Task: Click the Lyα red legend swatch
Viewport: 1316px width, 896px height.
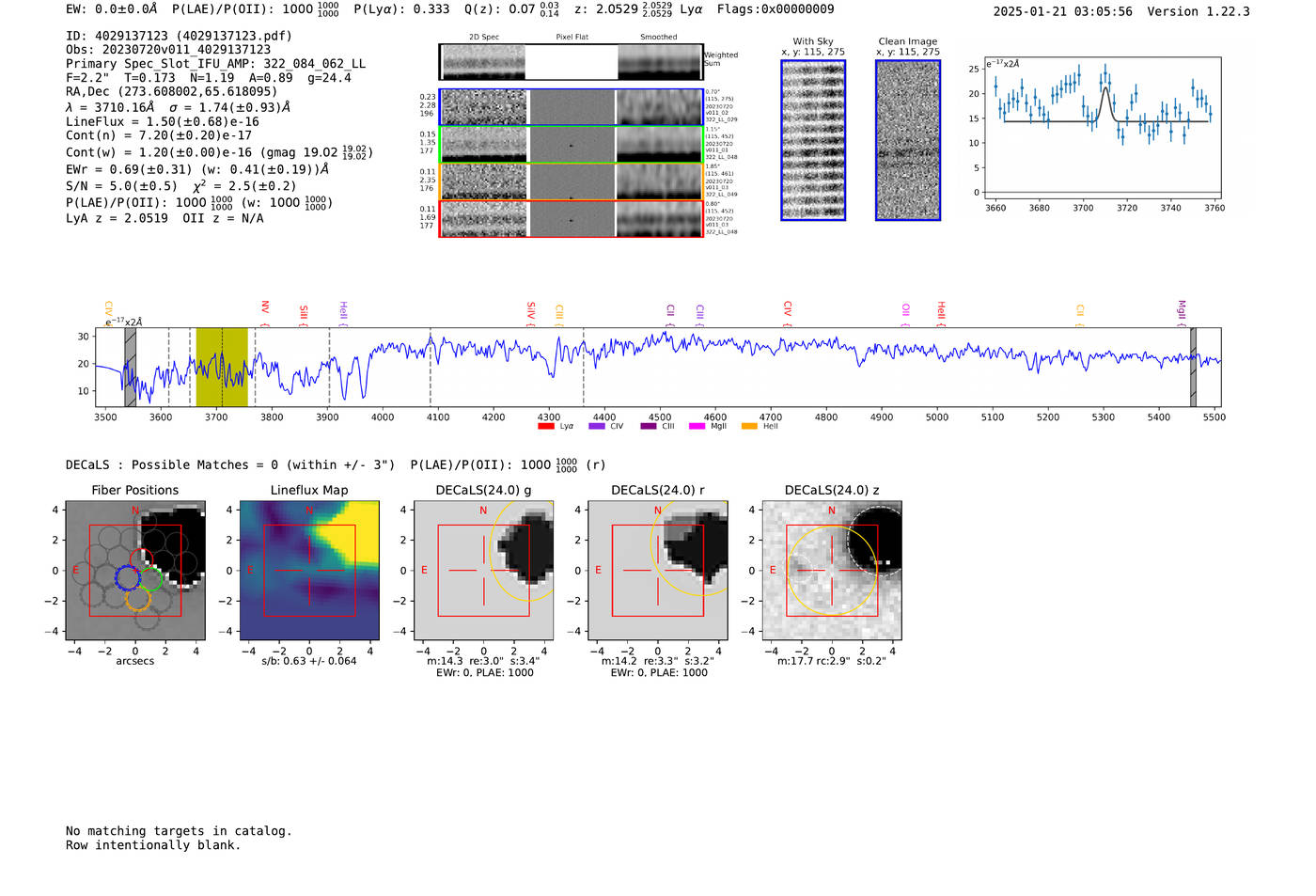Action: [x=545, y=427]
